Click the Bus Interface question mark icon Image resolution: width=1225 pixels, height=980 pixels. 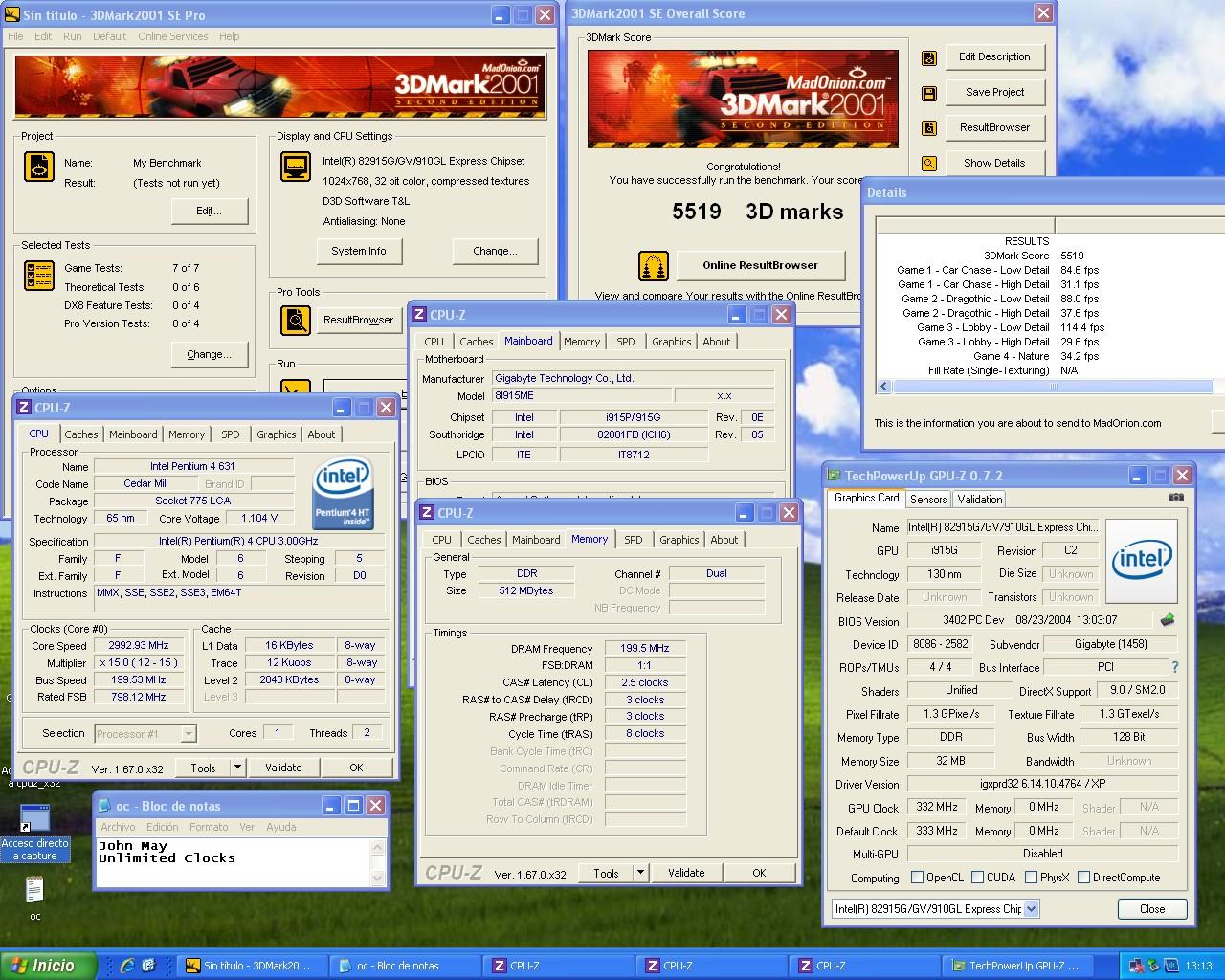(1175, 667)
